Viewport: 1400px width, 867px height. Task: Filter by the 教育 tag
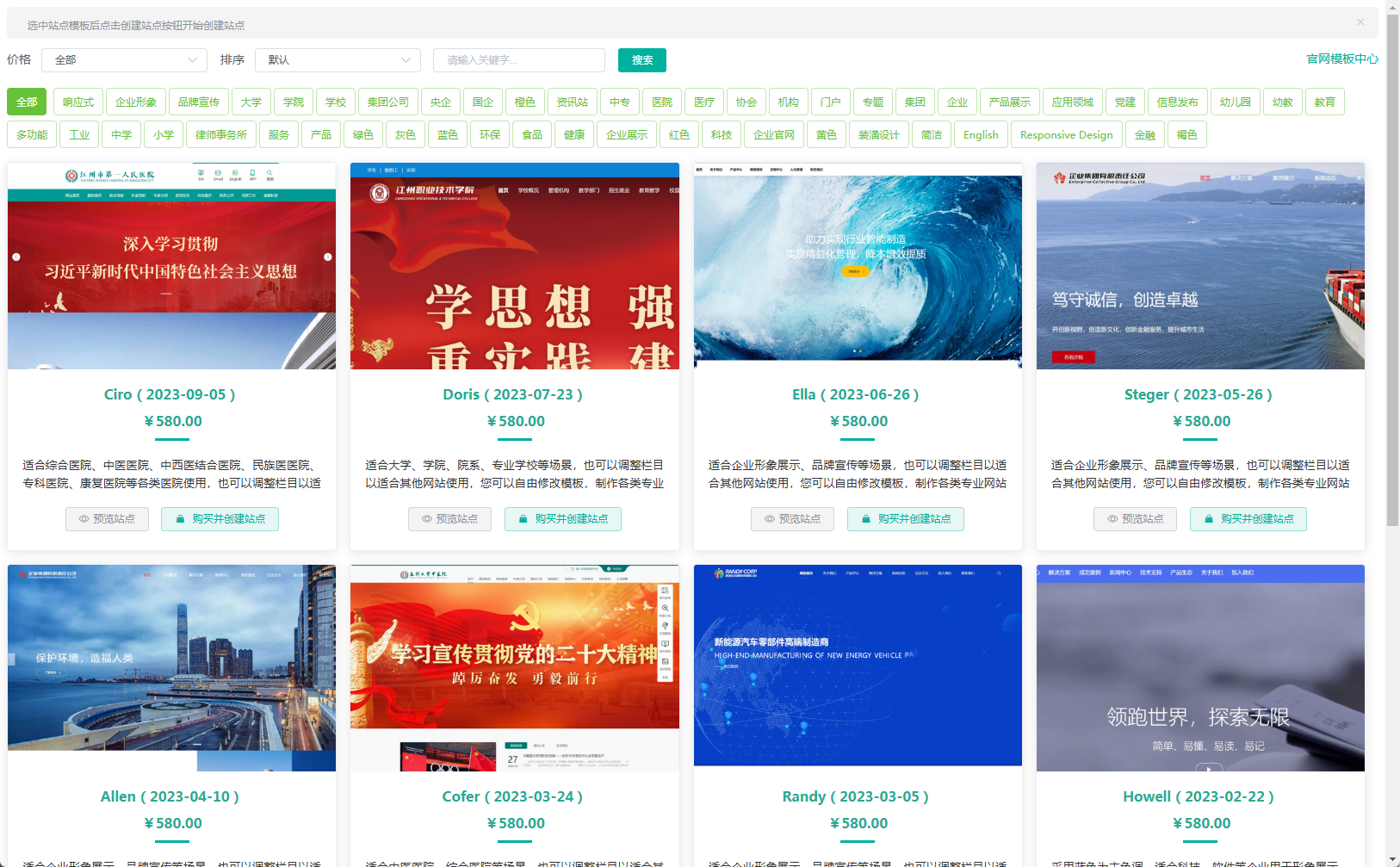(1325, 102)
